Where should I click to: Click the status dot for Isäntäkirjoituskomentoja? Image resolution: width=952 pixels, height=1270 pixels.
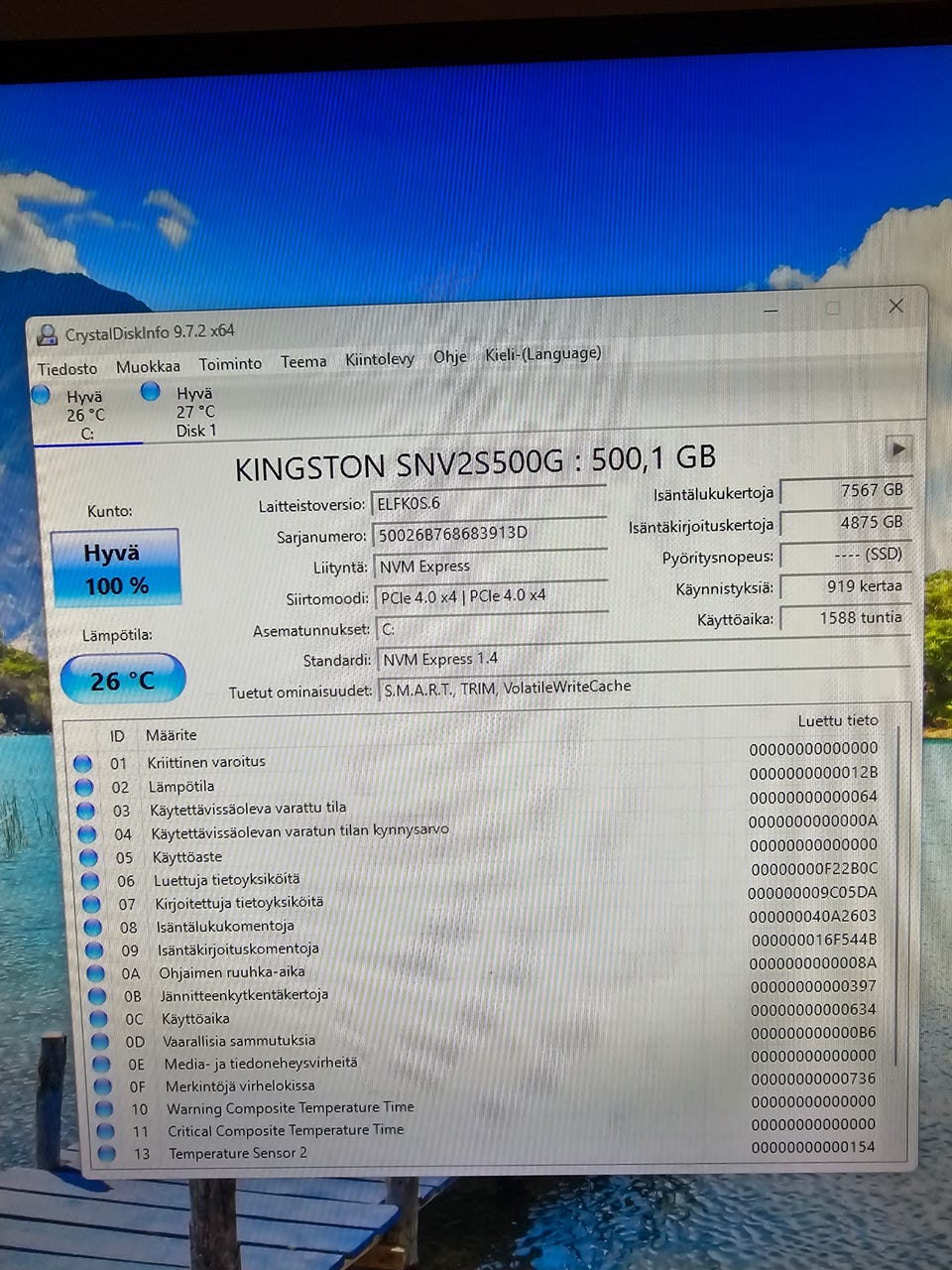point(95,951)
